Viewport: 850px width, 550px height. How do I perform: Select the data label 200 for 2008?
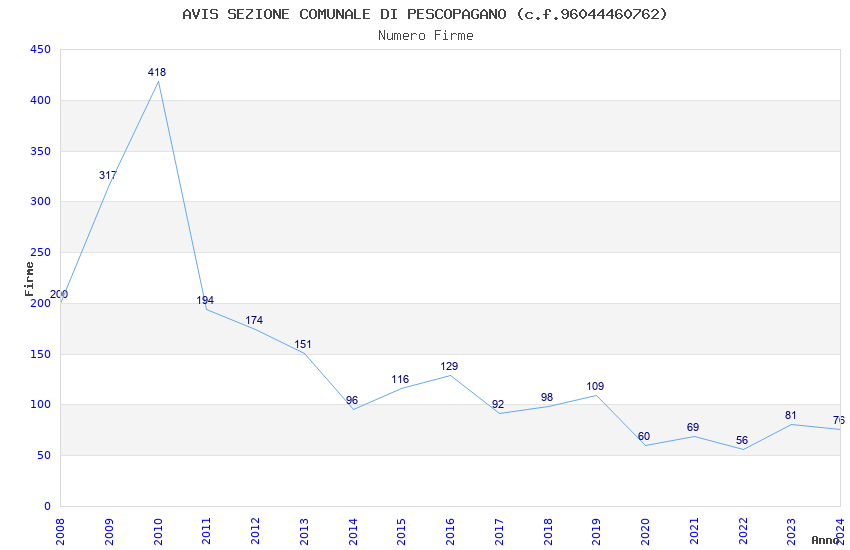[x=59, y=294]
